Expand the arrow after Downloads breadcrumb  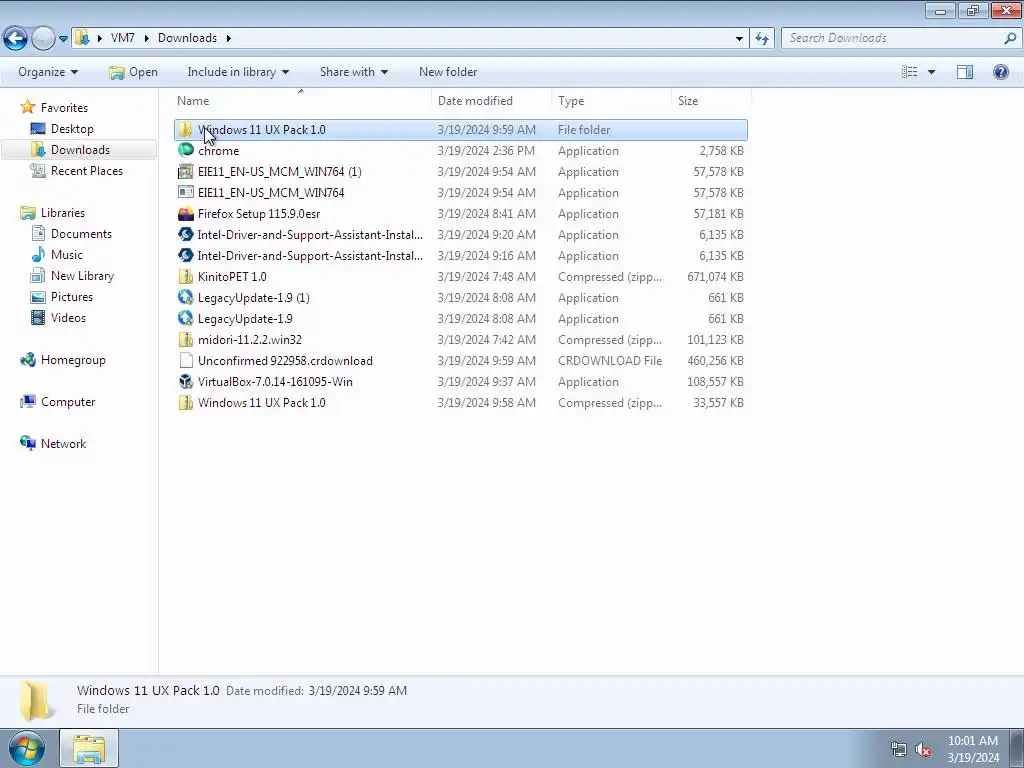pyautogui.click(x=229, y=38)
